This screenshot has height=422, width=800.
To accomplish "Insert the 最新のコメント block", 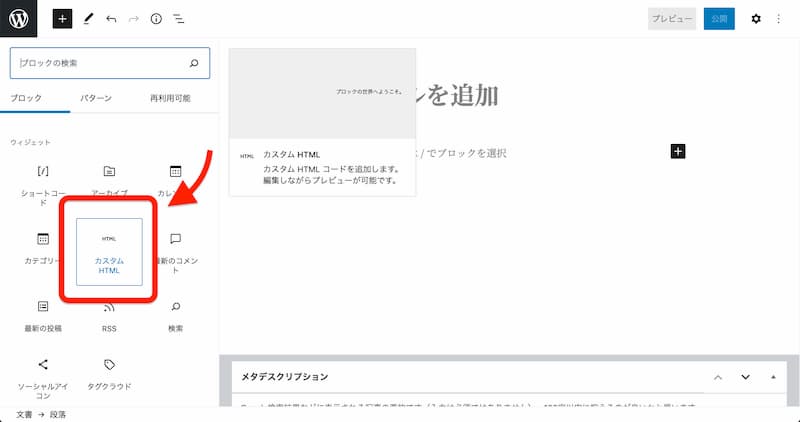I will [x=176, y=252].
